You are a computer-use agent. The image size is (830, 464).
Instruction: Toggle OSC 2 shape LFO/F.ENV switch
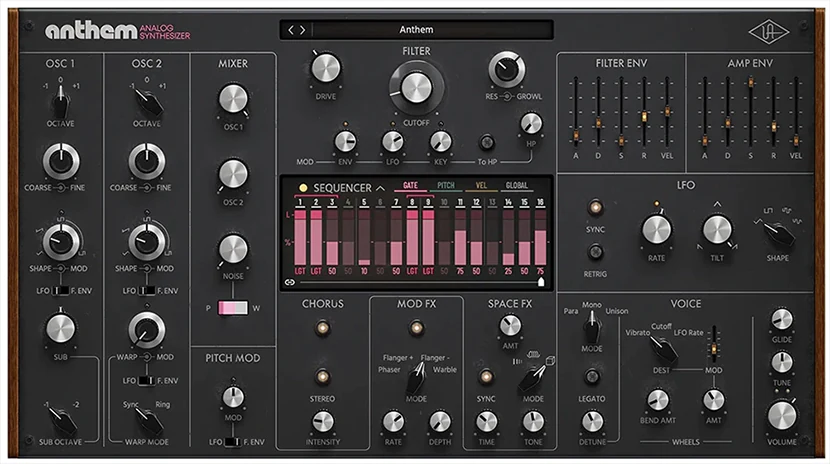(147, 291)
